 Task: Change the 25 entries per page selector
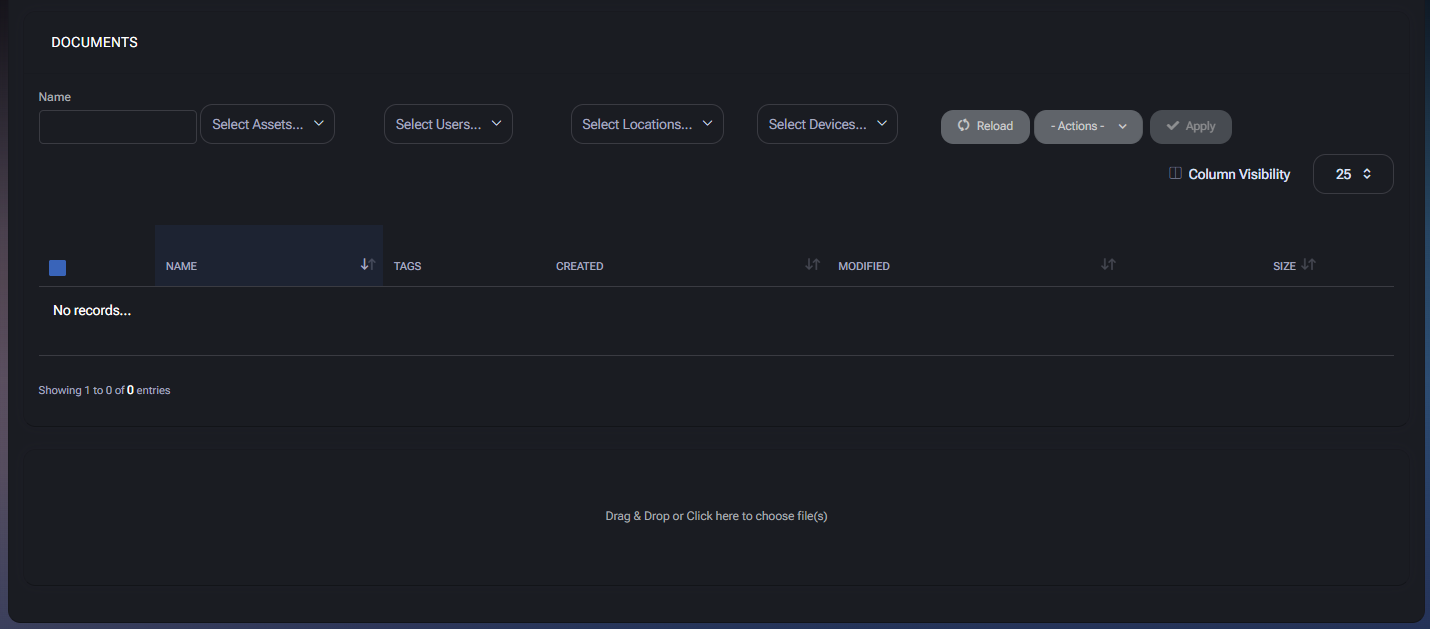(1352, 174)
